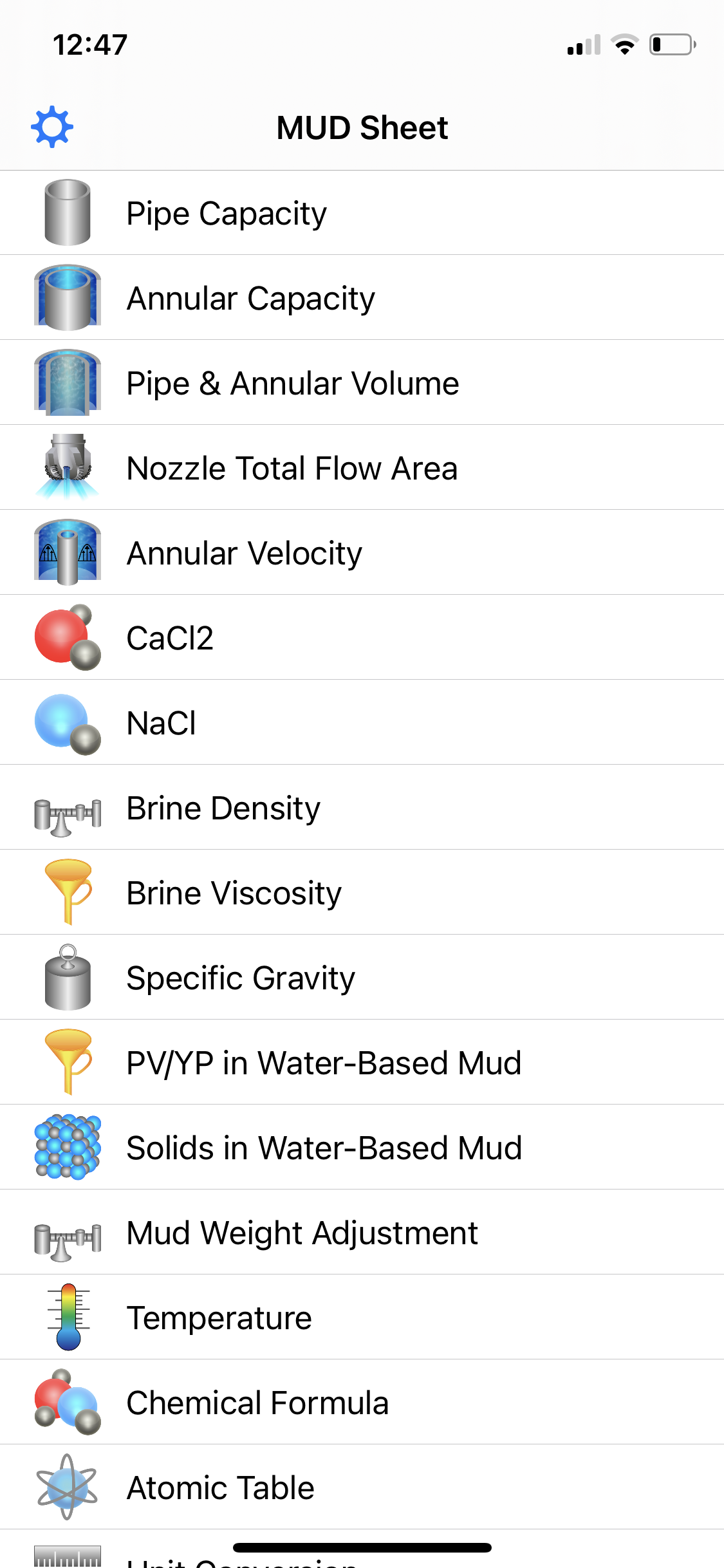Tap the Annular Capacity icon
Image resolution: width=724 pixels, height=1568 pixels.
[68, 297]
